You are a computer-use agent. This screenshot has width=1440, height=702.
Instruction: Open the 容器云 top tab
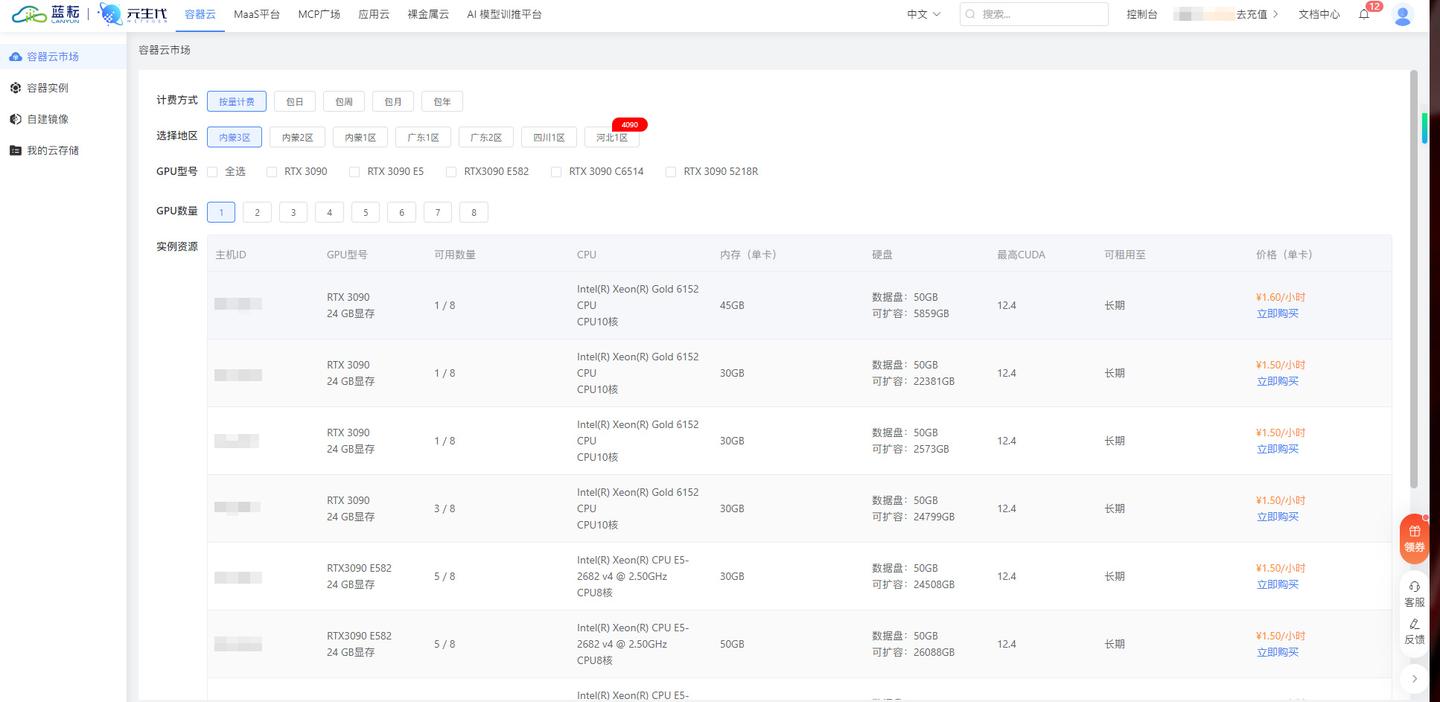[200, 14]
